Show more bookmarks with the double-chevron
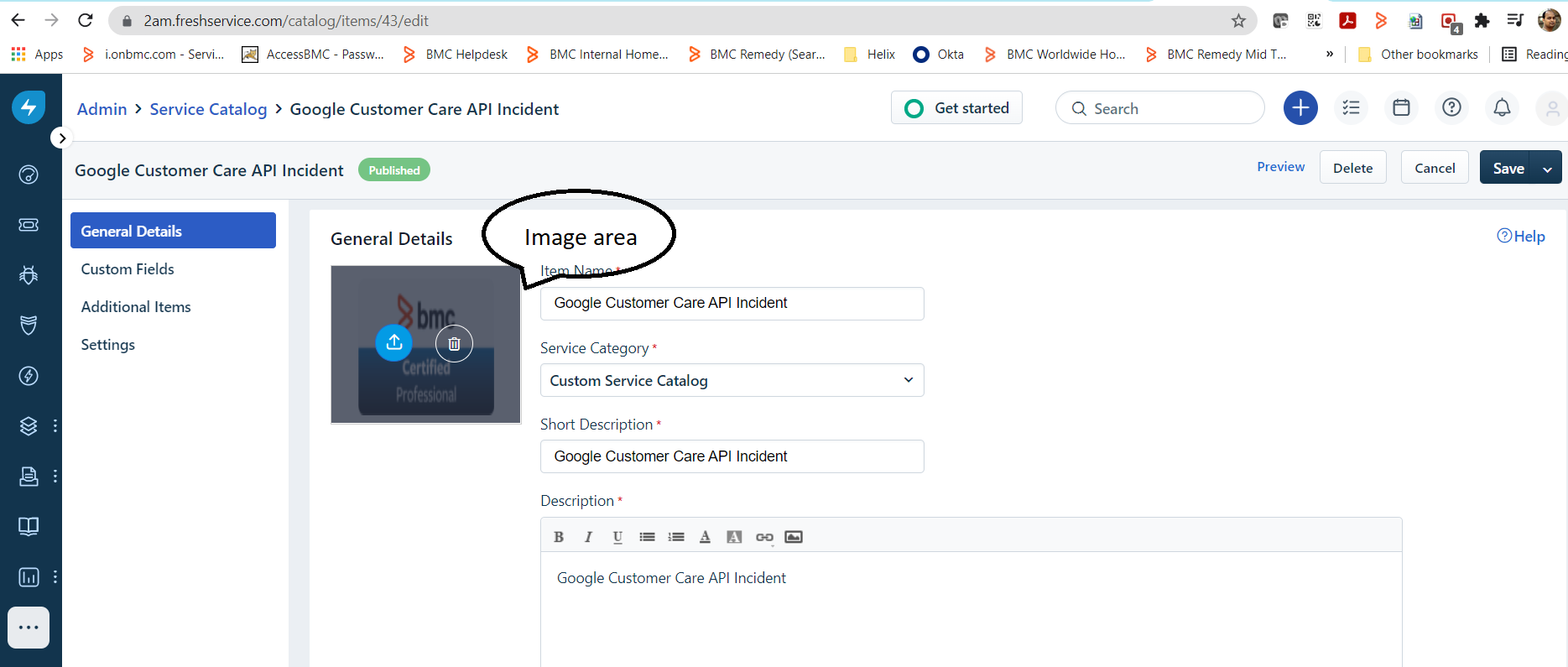Viewport: 1568px width, 667px height. coord(1329,54)
